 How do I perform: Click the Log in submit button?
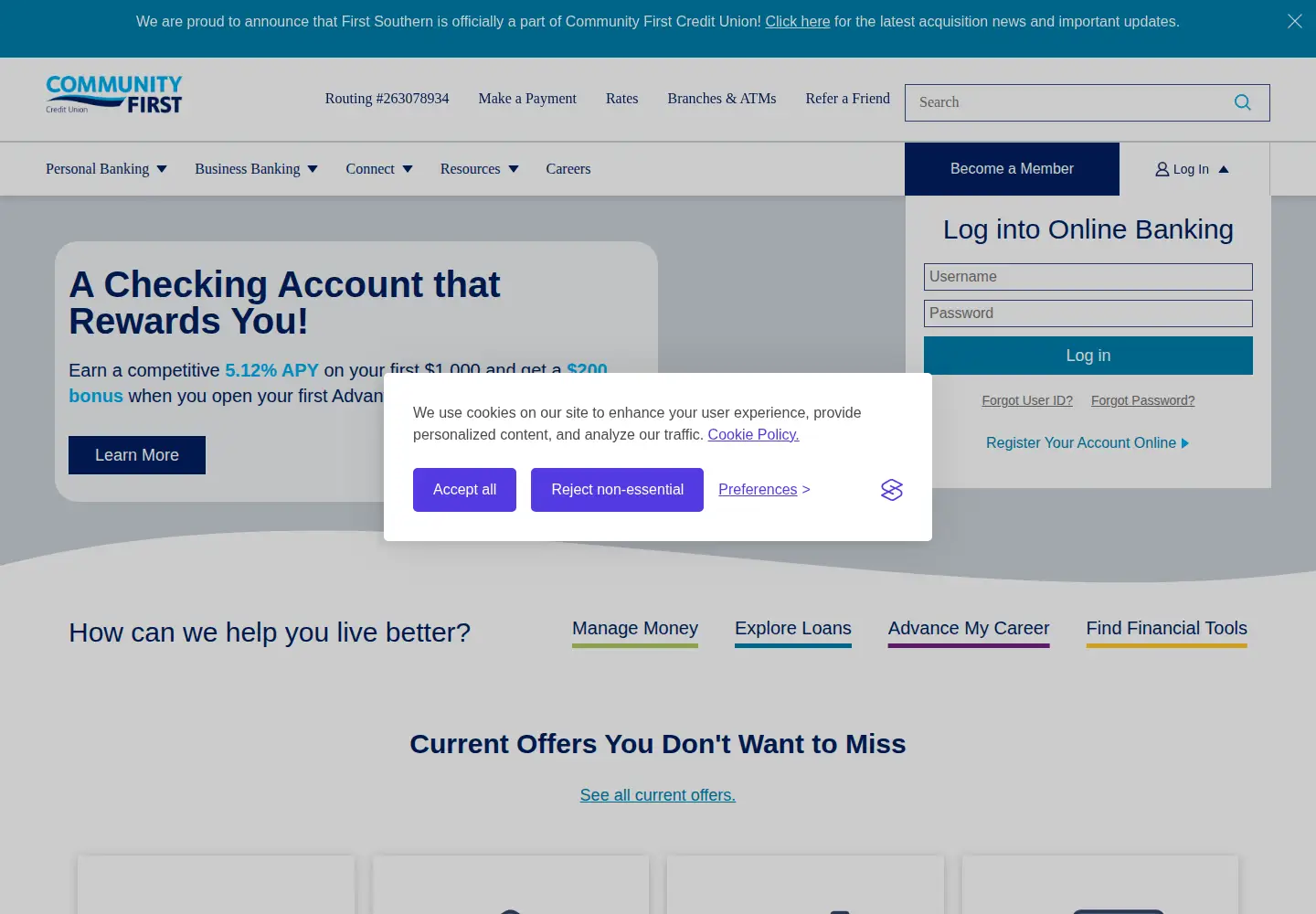[x=1088, y=356]
